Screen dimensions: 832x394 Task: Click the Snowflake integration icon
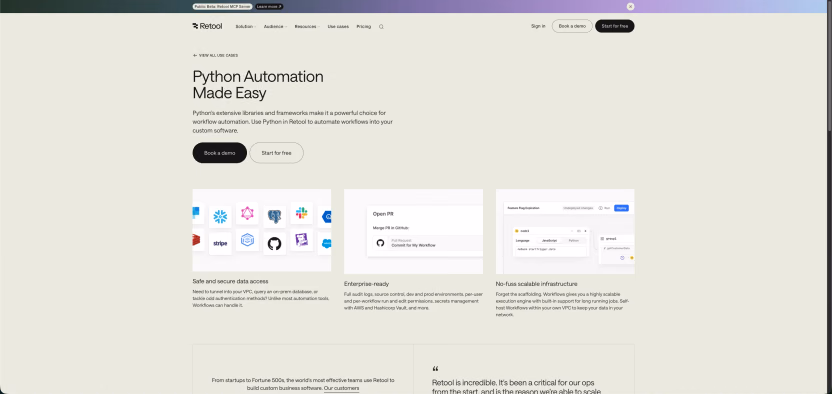pos(220,216)
